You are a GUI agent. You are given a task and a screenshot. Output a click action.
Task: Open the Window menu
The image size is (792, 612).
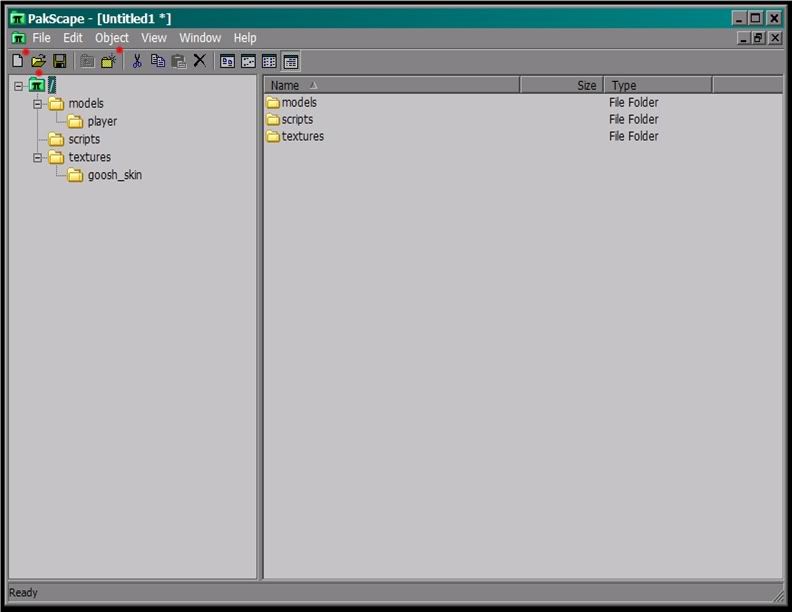200,38
